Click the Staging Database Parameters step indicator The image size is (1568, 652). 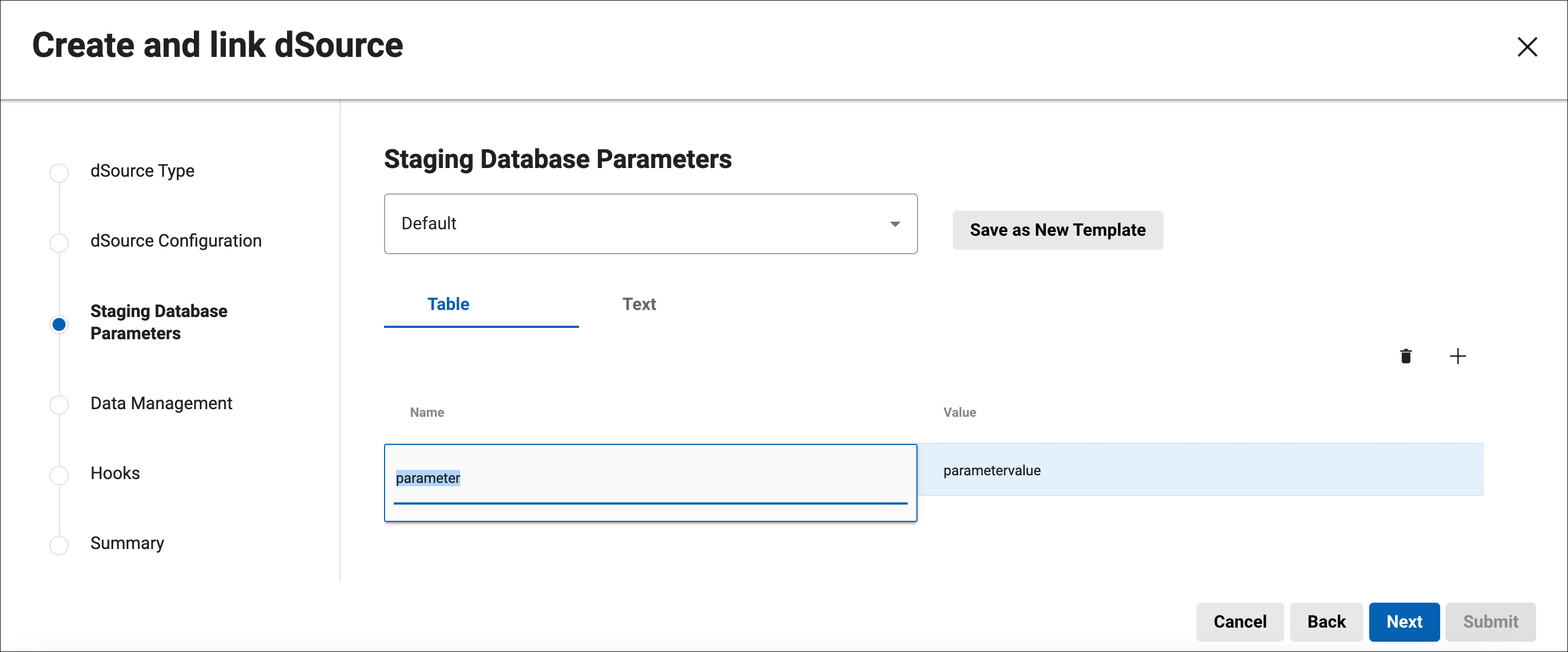point(59,324)
